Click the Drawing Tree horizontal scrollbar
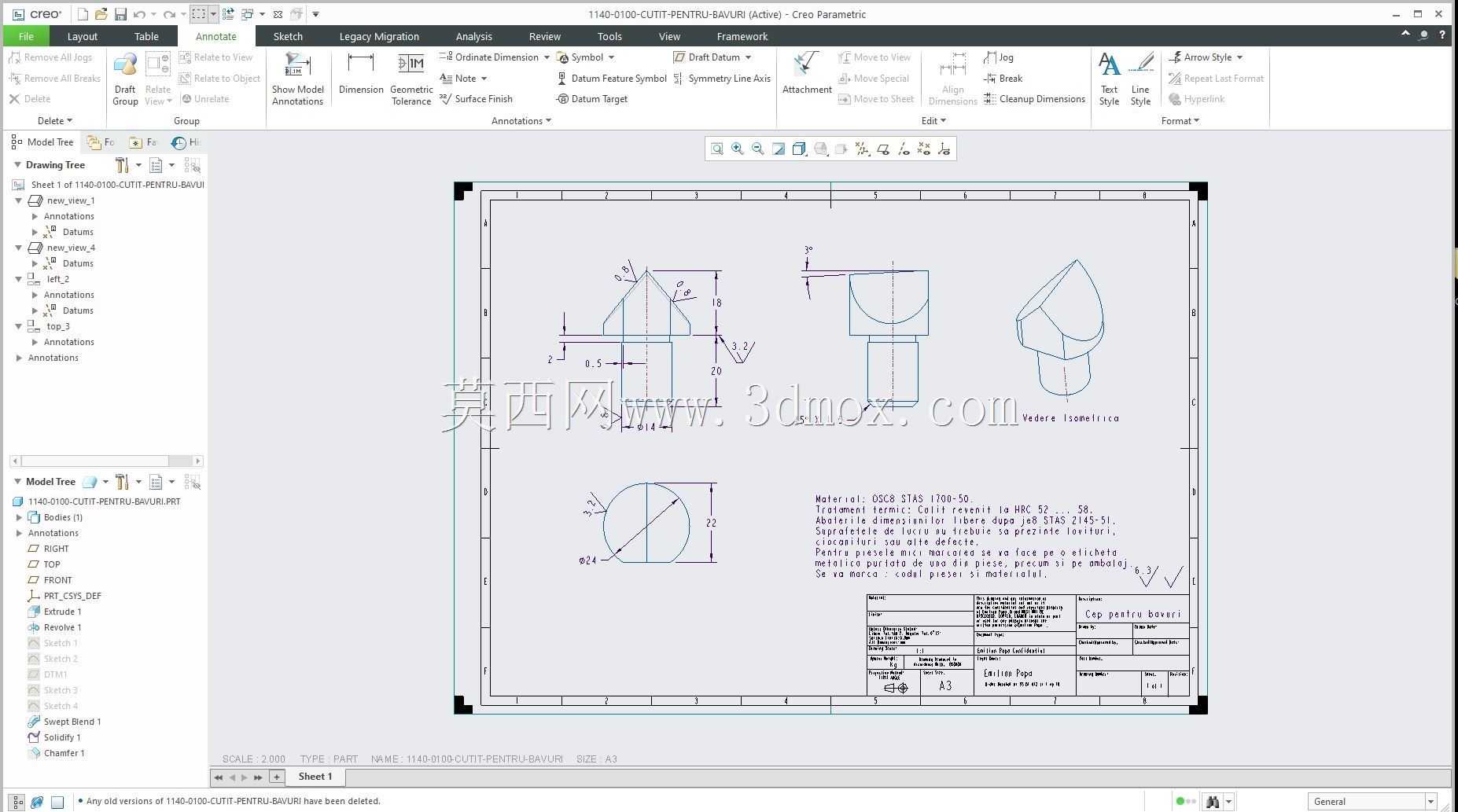The image size is (1458, 812). [106, 461]
